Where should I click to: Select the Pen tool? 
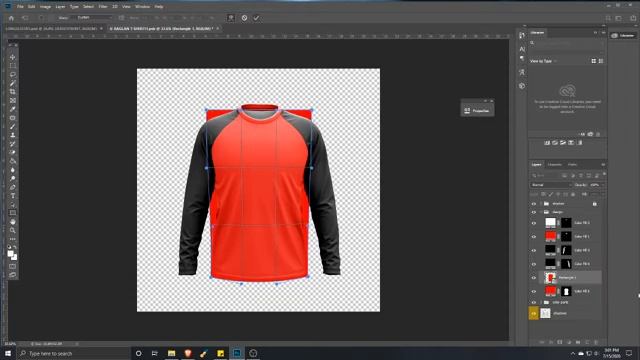click(x=13, y=187)
